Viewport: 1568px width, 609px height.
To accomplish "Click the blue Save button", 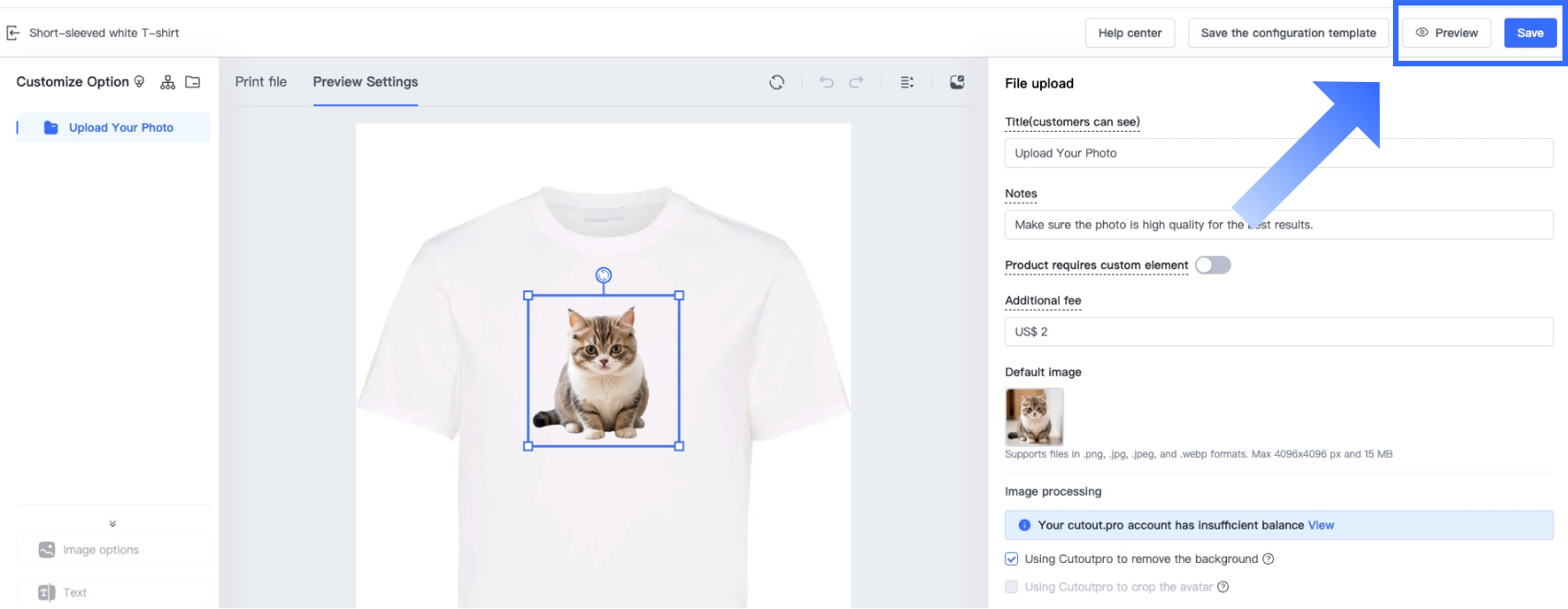I will (1530, 33).
